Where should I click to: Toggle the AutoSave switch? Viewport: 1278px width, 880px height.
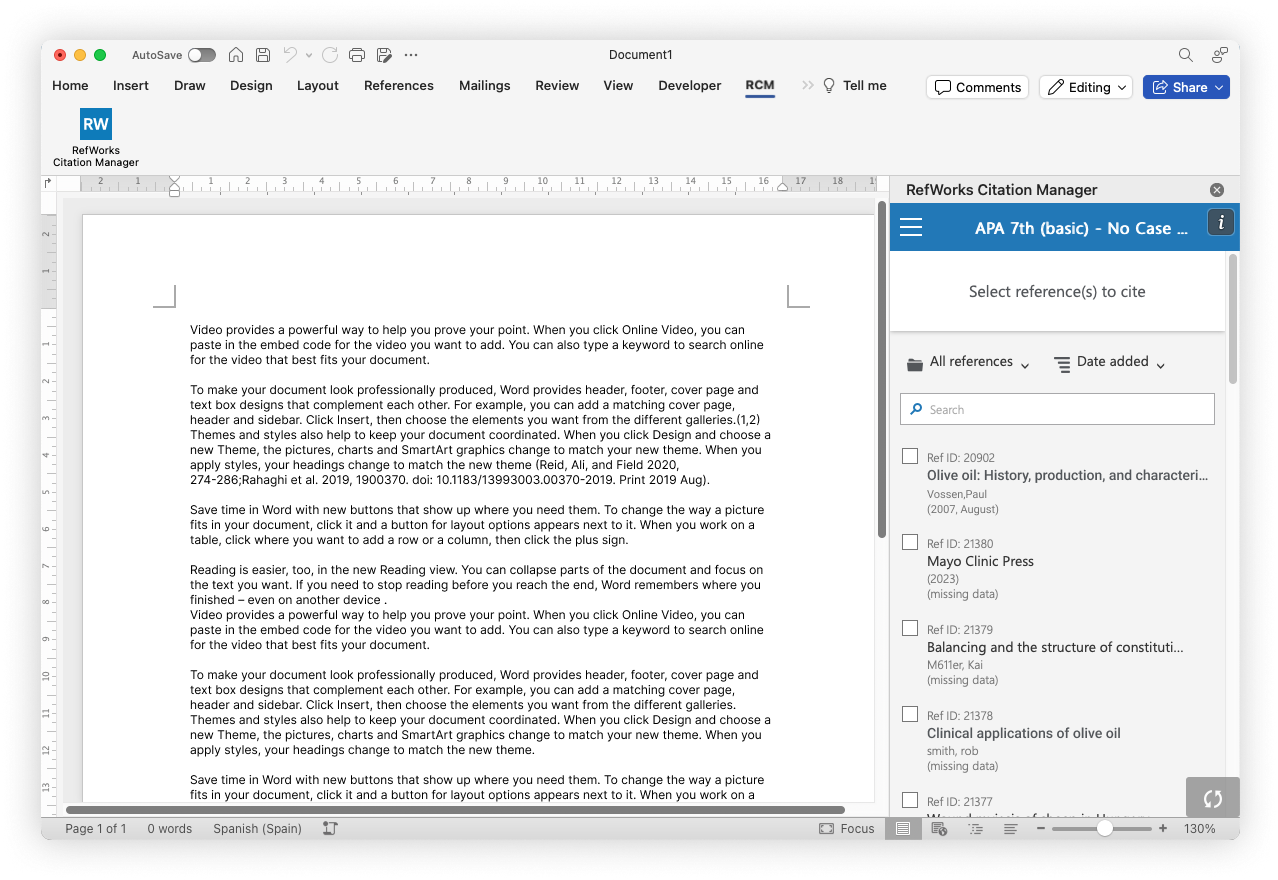[x=201, y=55]
